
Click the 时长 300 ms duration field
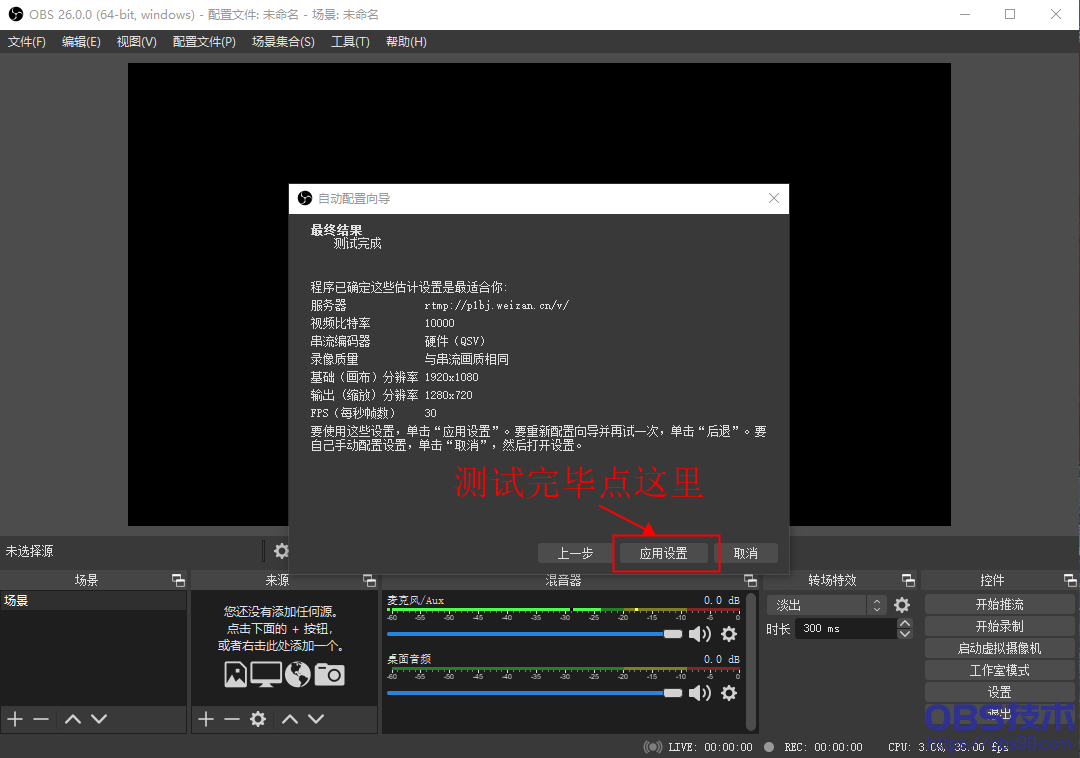pos(846,629)
